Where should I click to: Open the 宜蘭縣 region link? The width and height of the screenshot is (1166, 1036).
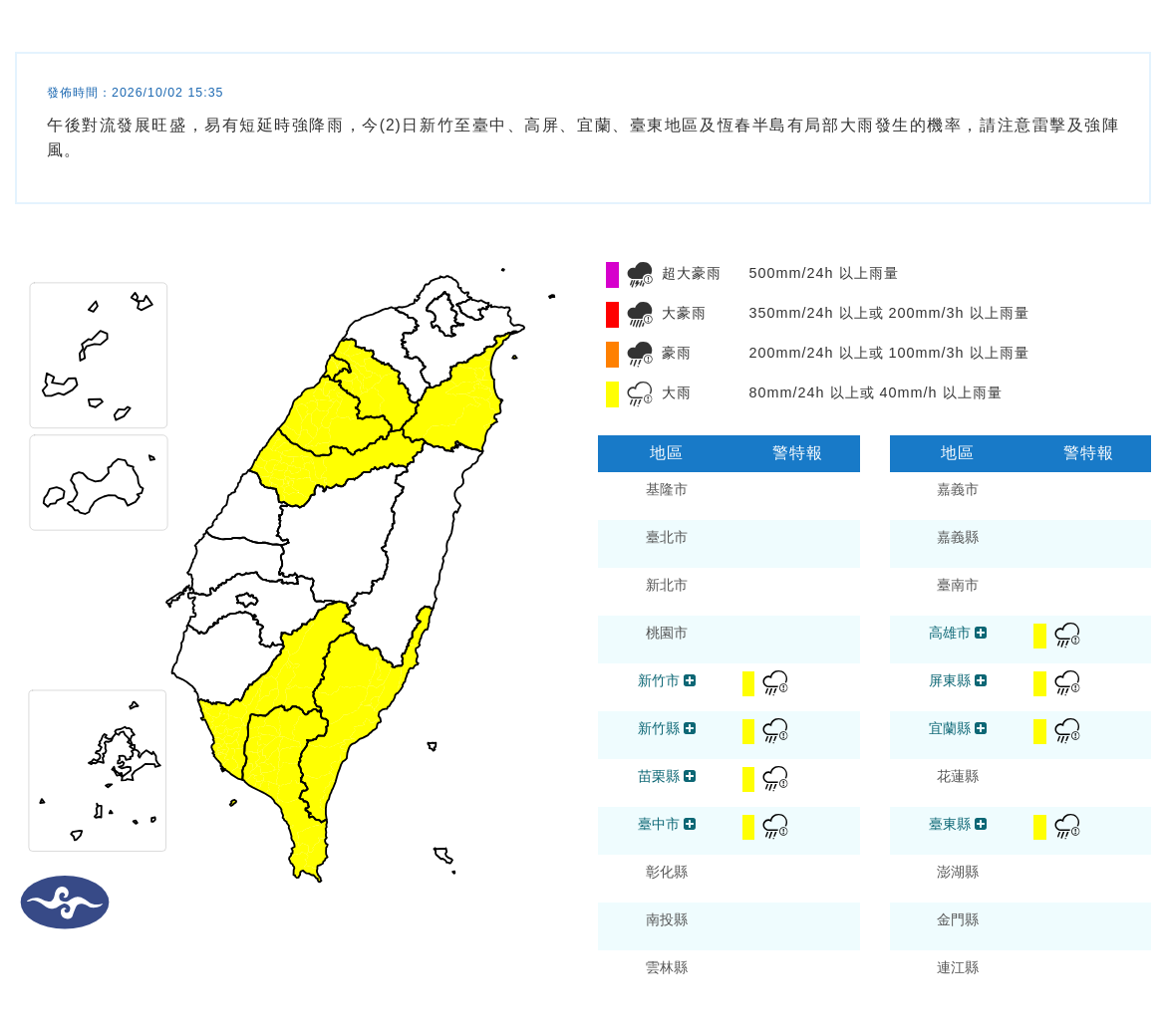pos(950,728)
